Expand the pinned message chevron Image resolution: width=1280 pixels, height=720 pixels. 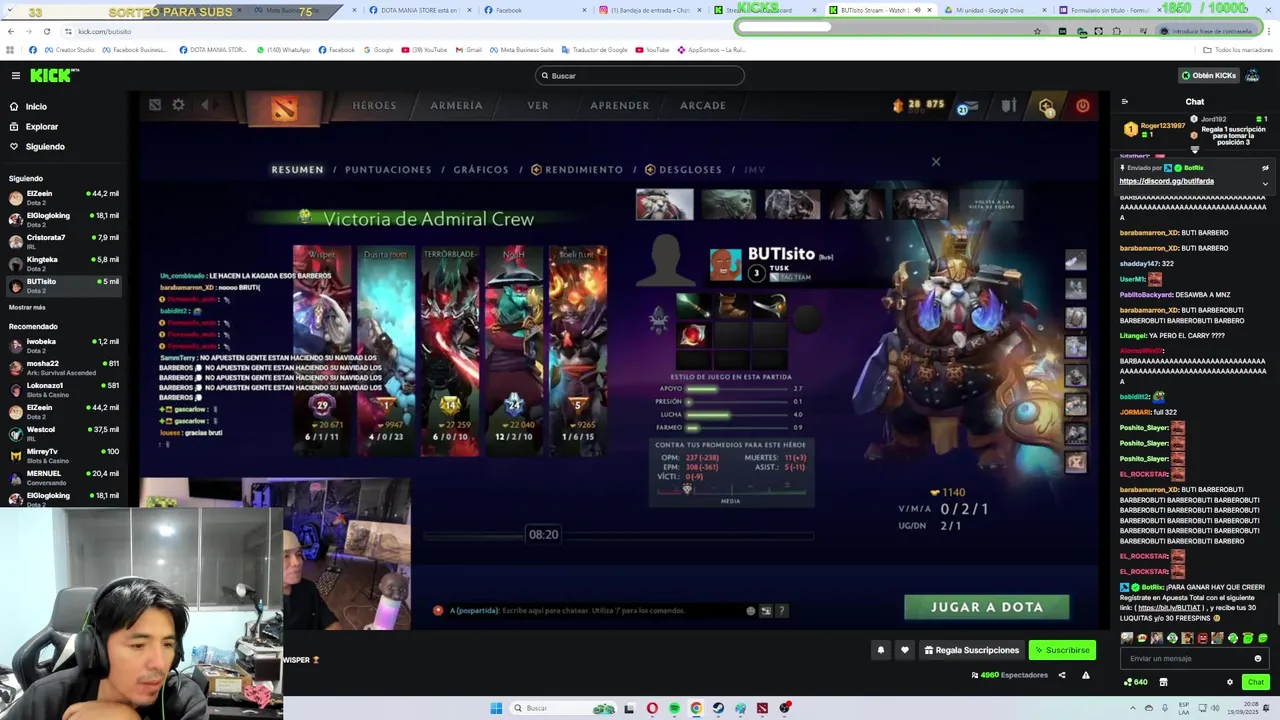click(x=1265, y=183)
